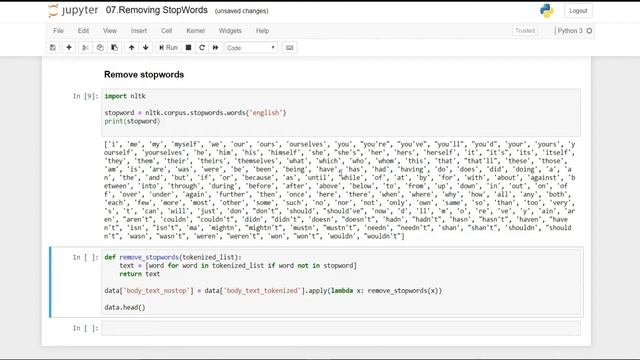Save notebook with the save icon

53,47
